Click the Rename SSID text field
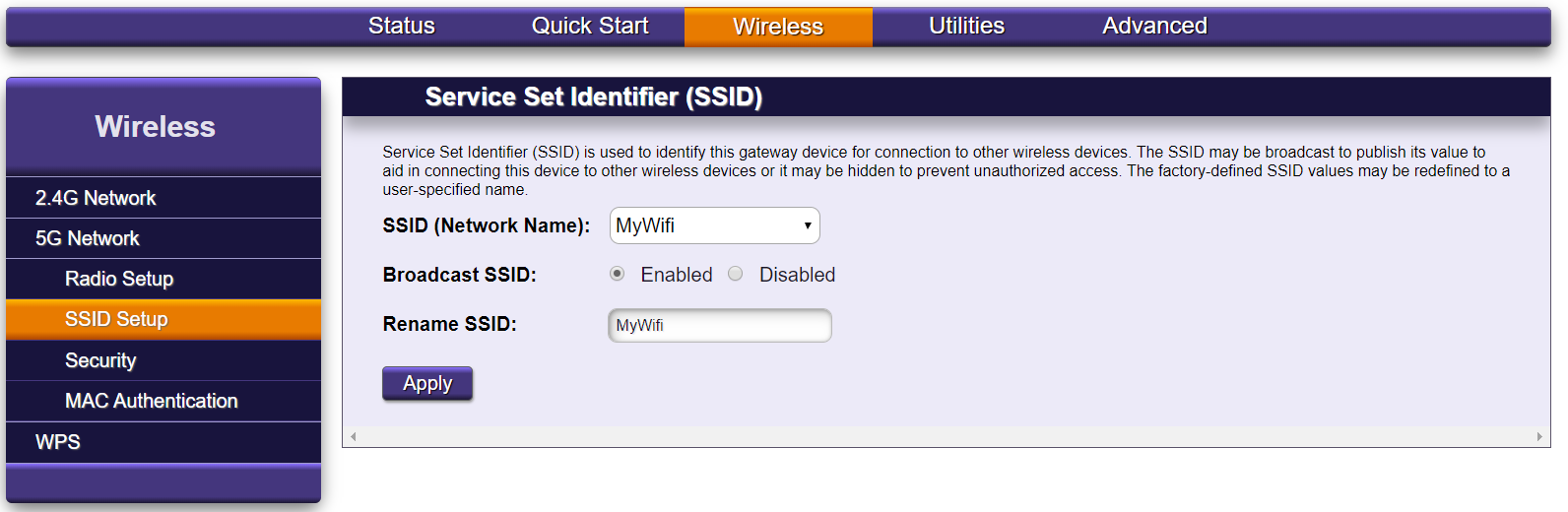 point(720,325)
